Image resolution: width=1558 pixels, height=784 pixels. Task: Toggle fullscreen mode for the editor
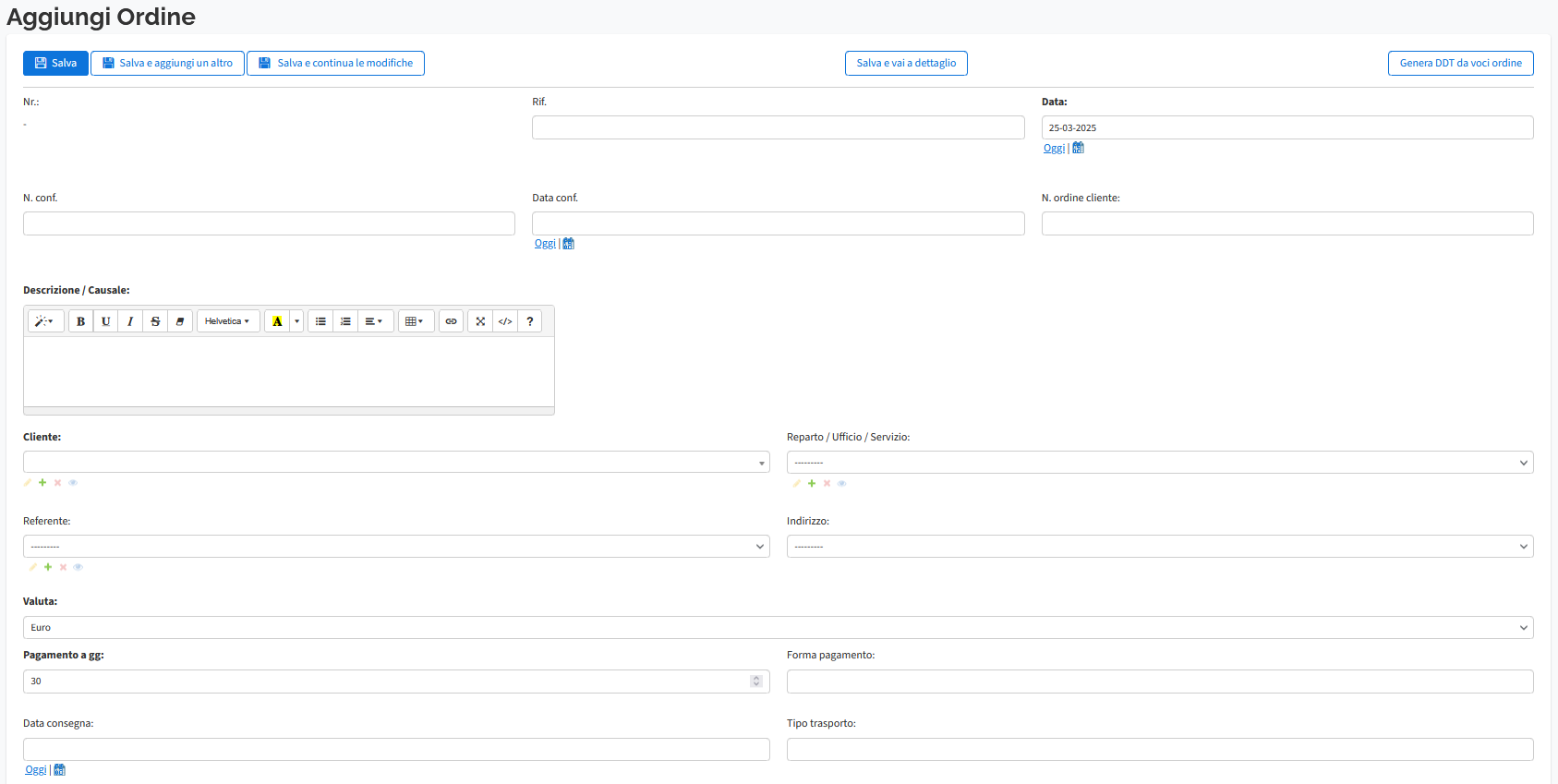(480, 321)
